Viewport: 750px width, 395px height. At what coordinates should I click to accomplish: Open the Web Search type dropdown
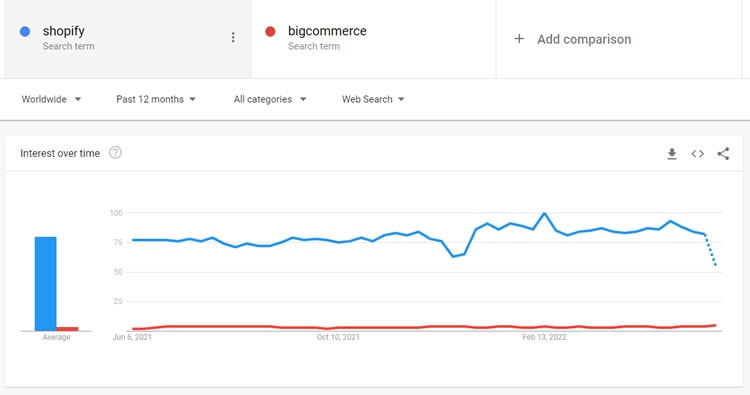(373, 99)
